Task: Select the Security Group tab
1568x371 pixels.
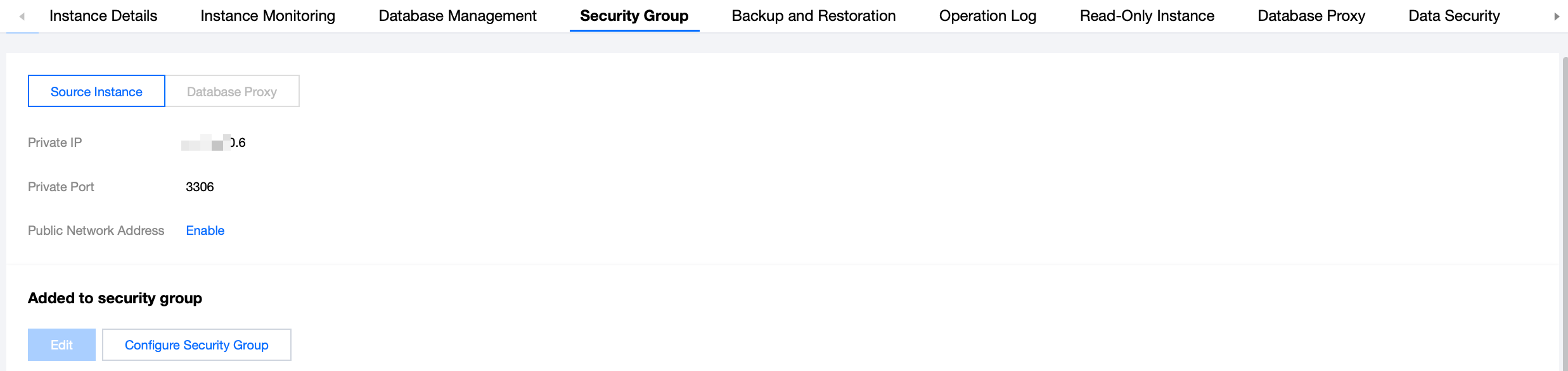Action: 634,16
